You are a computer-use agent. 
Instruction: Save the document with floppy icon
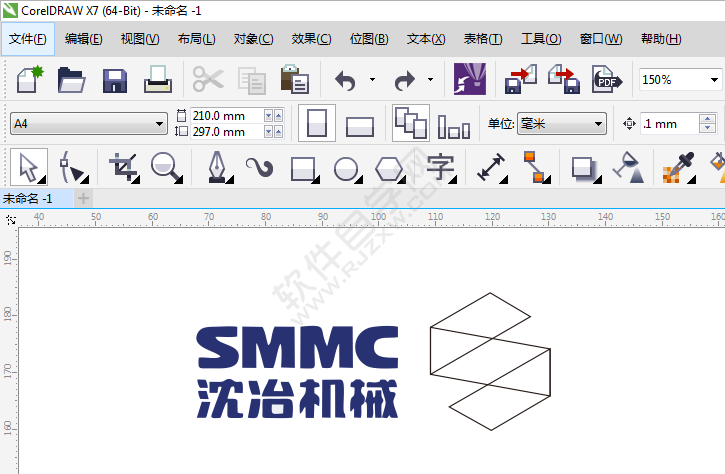pyautogui.click(x=115, y=80)
